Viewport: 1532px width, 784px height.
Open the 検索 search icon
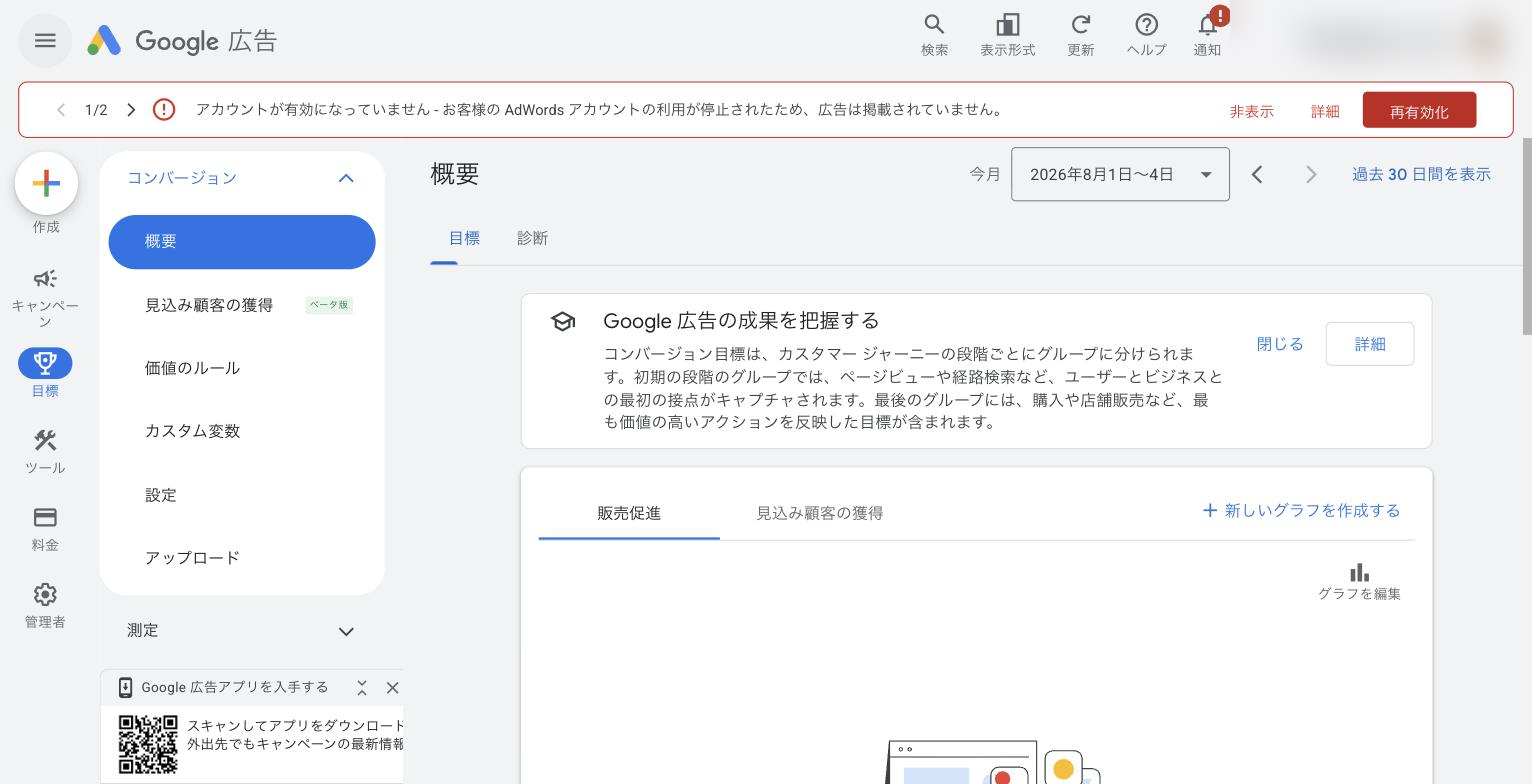[x=934, y=35]
